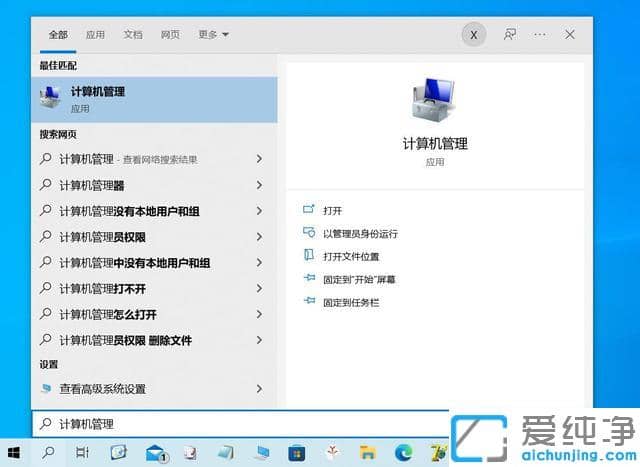Image resolution: width=640 pixels, height=467 pixels.
Task: Click suggestion text 计算机管理怎么打开
Action: pyautogui.click(x=108, y=315)
